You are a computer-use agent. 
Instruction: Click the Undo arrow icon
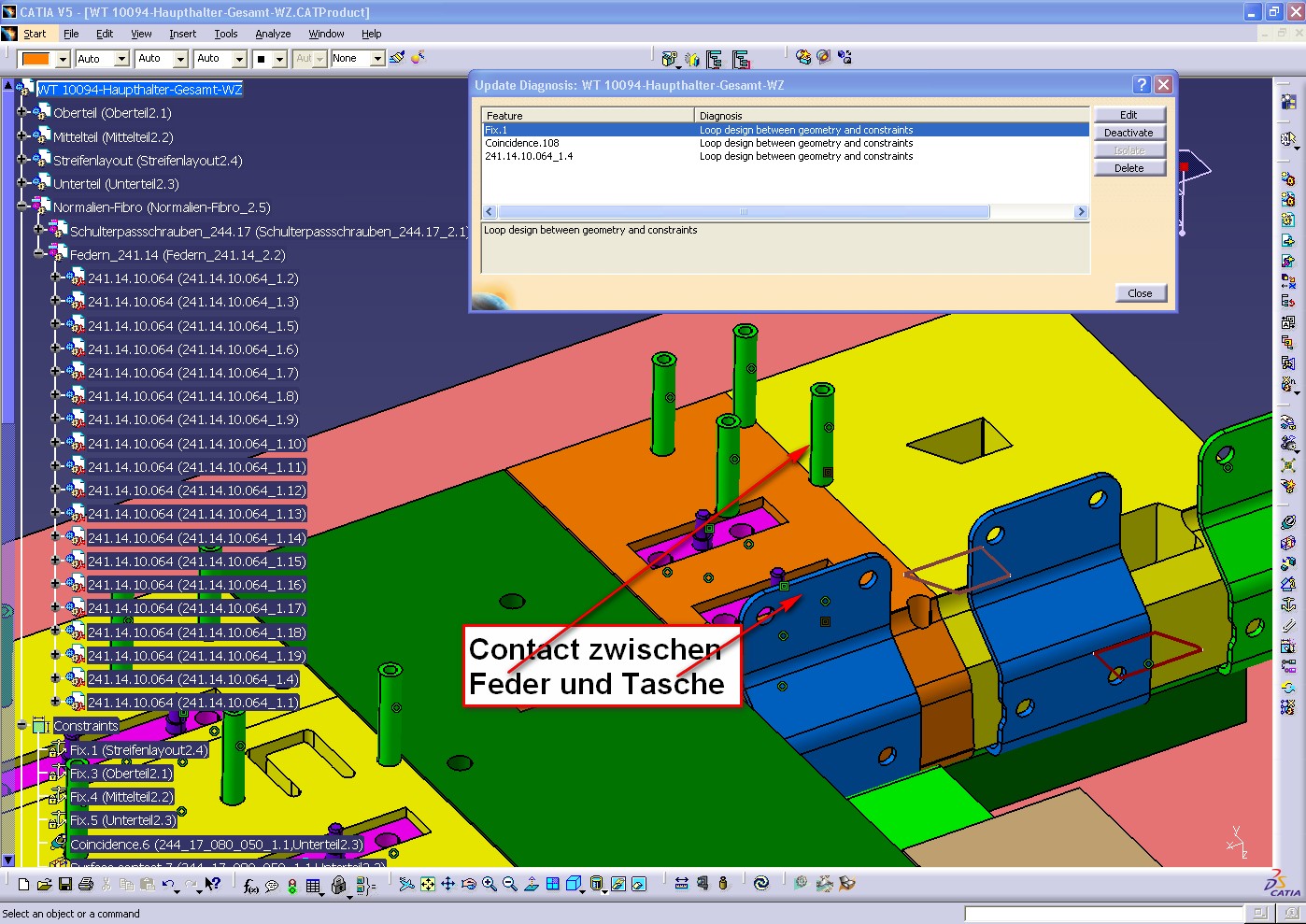click(169, 884)
